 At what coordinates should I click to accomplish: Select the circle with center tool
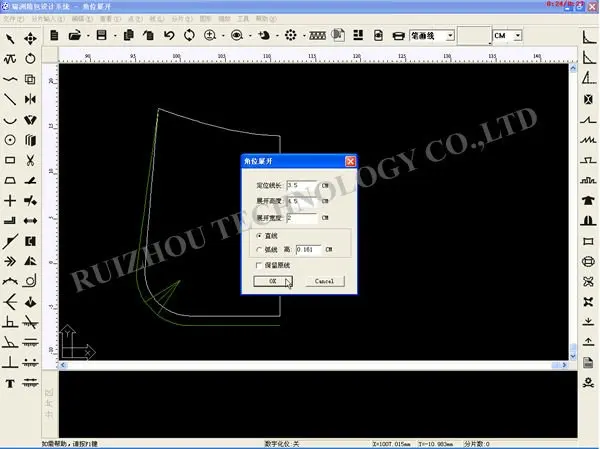pyautogui.click(x=10, y=140)
